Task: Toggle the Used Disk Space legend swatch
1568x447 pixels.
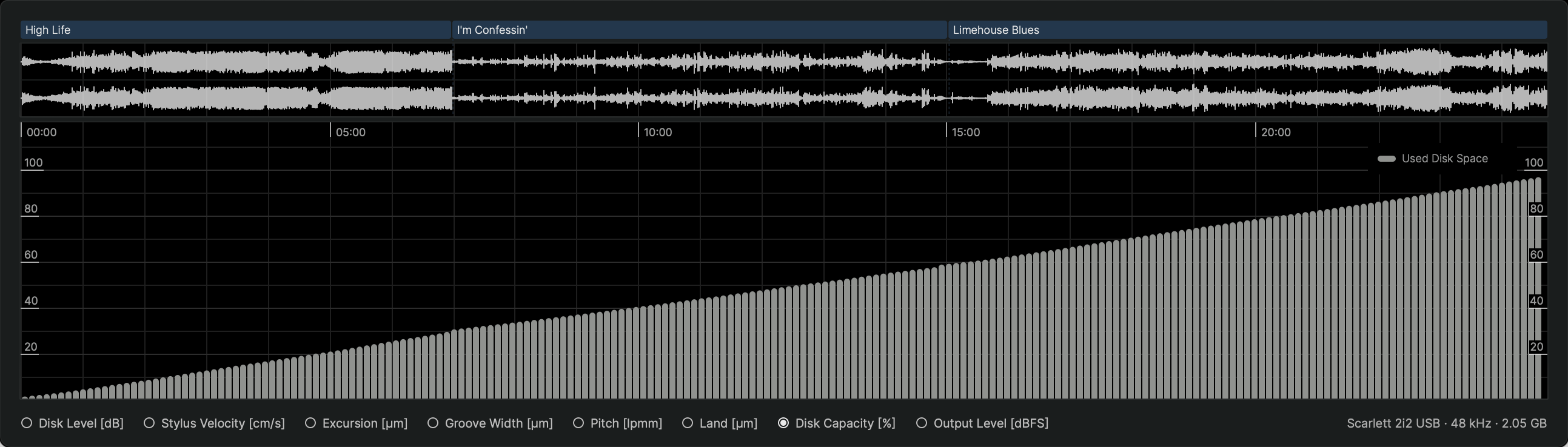Action: (x=1386, y=159)
